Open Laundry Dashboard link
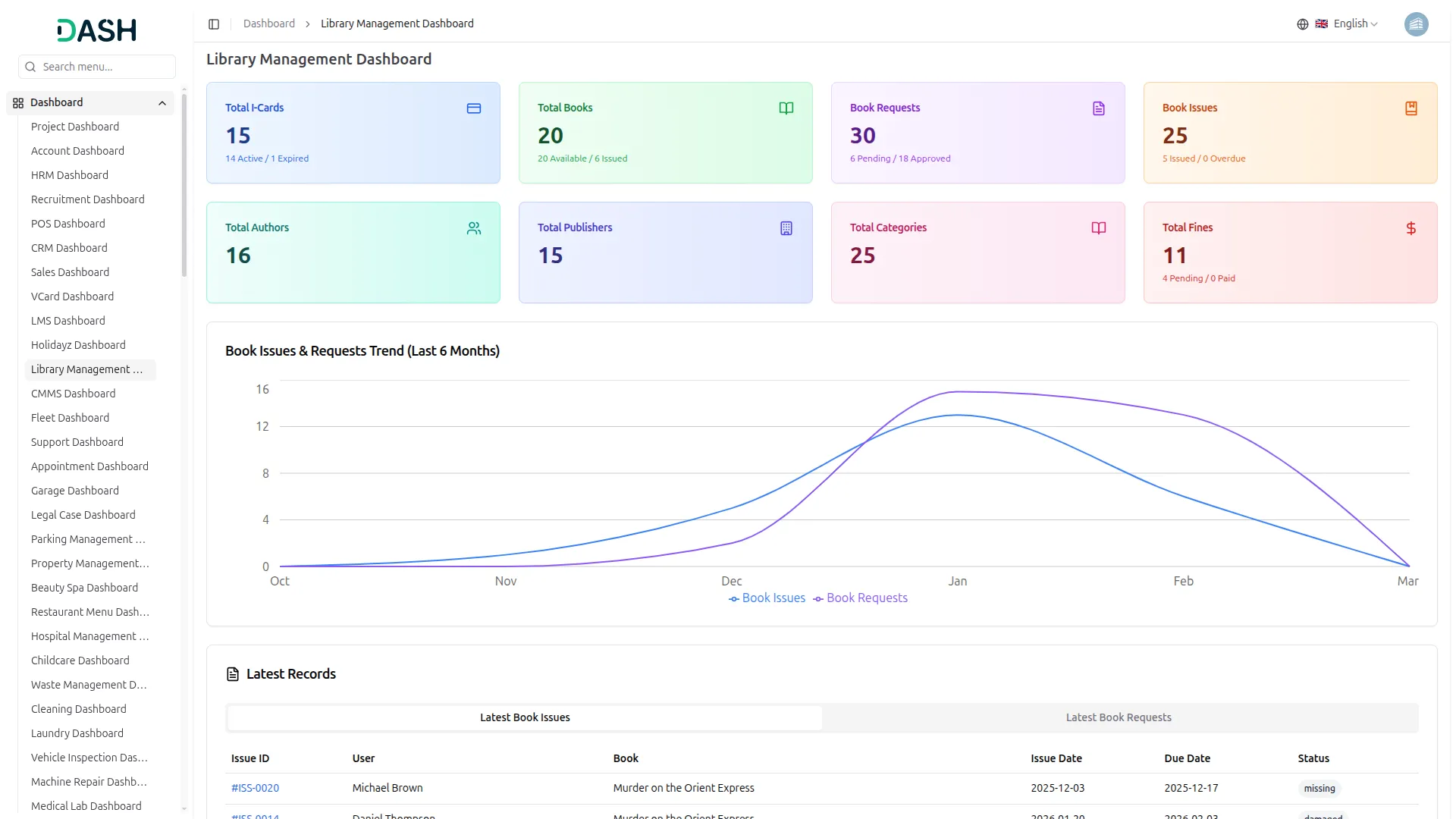This screenshot has height=819, width=1456. pyautogui.click(x=77, y=733)
